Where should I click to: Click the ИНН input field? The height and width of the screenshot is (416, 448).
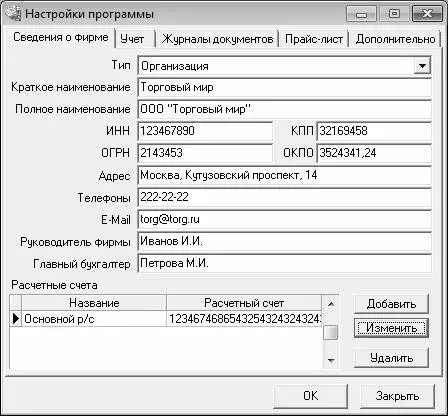tap(205, 131)
